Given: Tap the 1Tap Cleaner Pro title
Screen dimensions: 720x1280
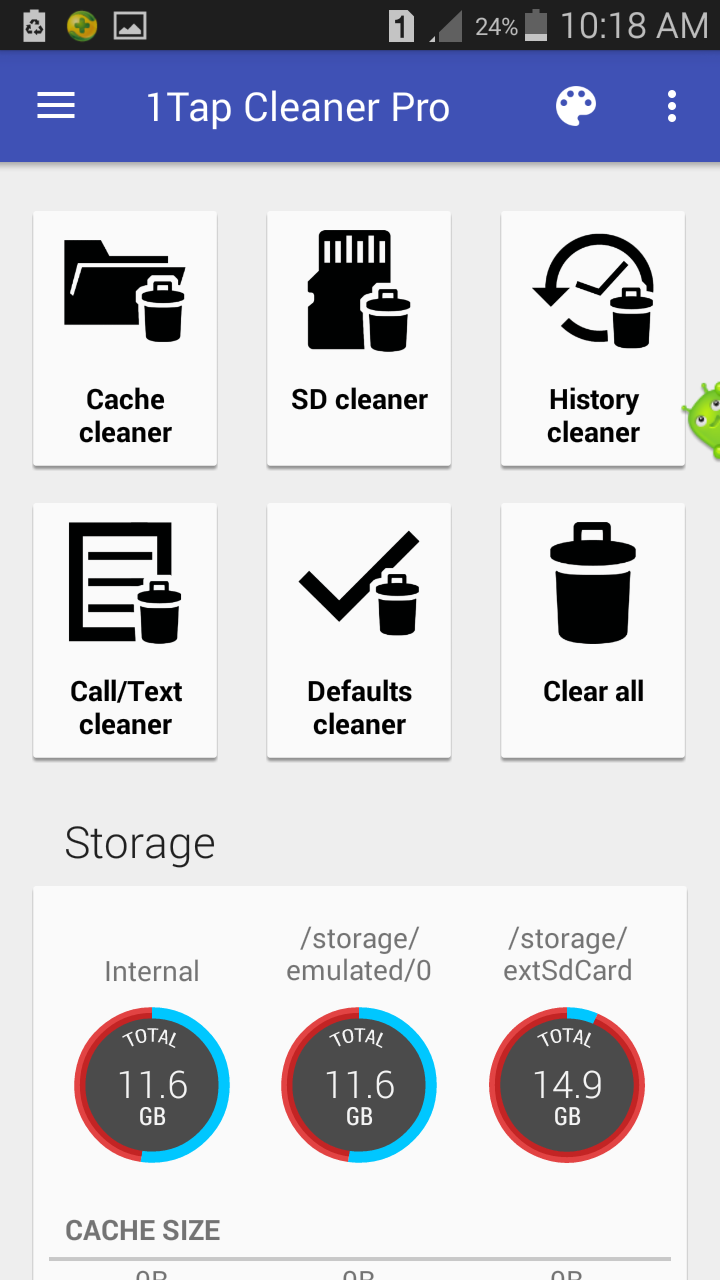Looking at the screenshot, I should tap(298, 107).
